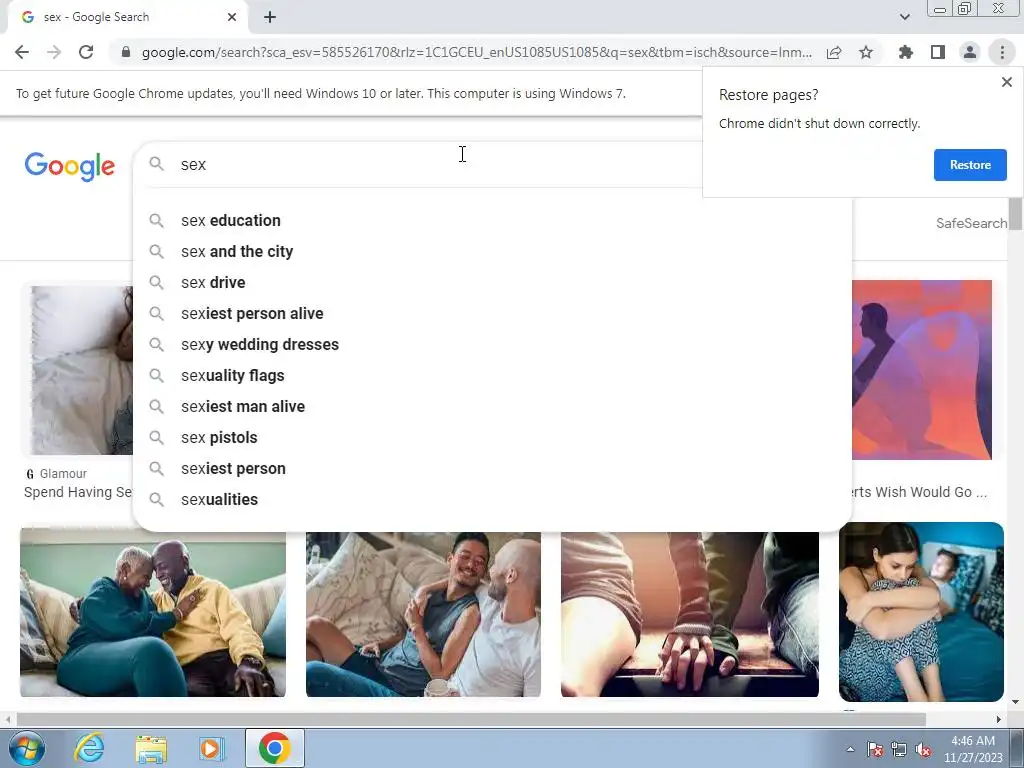
Task: Choose the 'sexy wedding dresses' suggestion
Action: 492,345
